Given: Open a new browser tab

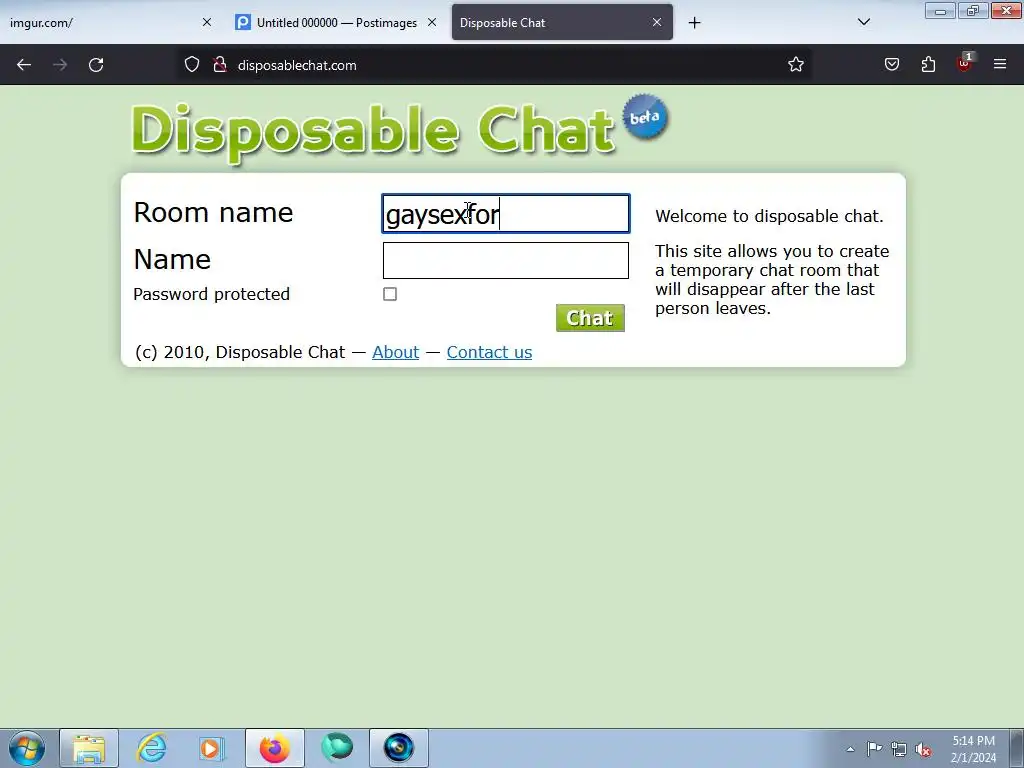Looking at the screenshot, I should tap(694, 23).
